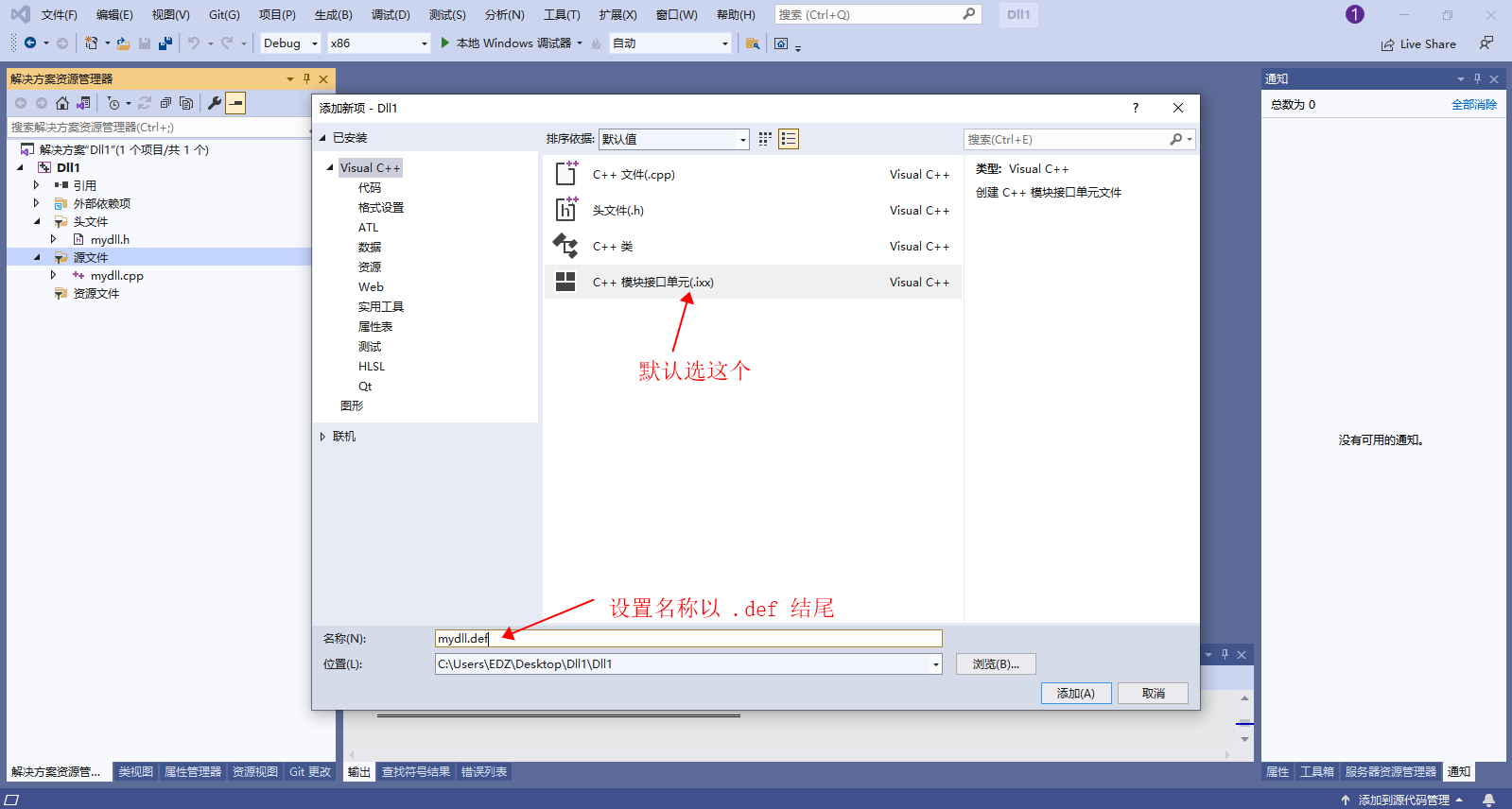The height and width of the screenshot is (809, 1512).
Task: Open the 文件(F) menu
Action: pyautogui.click(x=60, y=14)
